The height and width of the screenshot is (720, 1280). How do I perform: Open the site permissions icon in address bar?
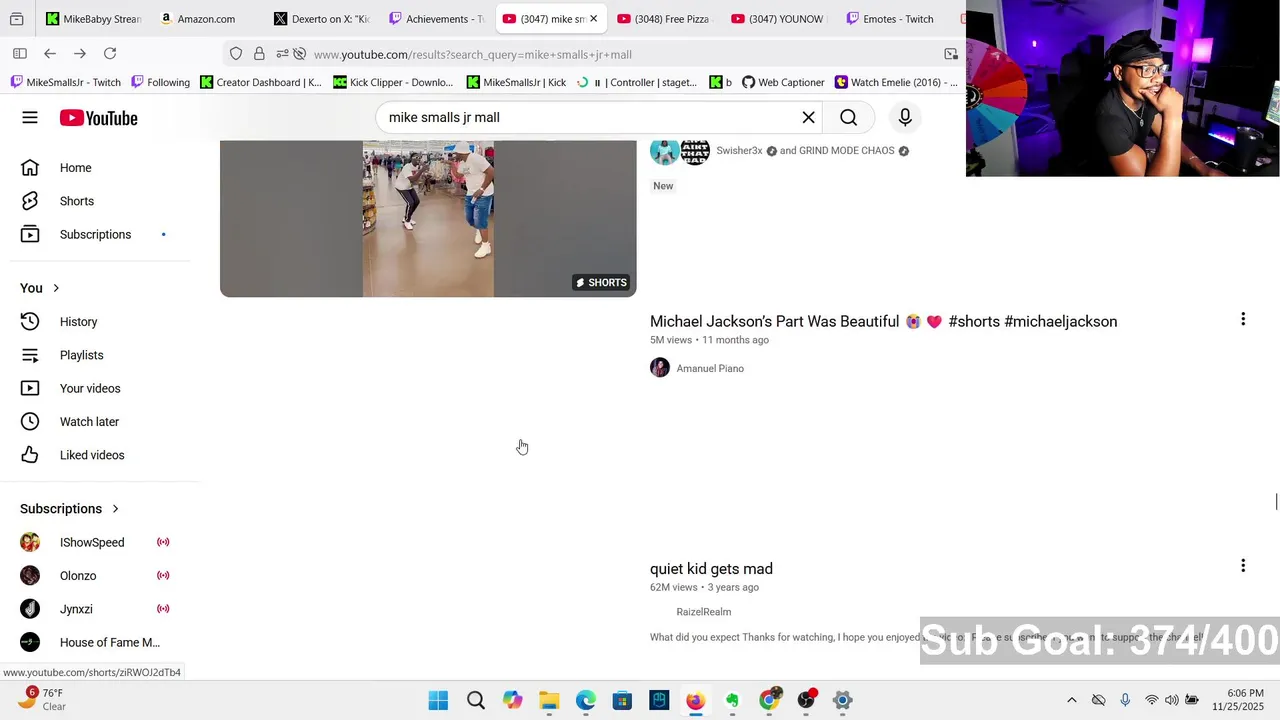pos(282,54)
